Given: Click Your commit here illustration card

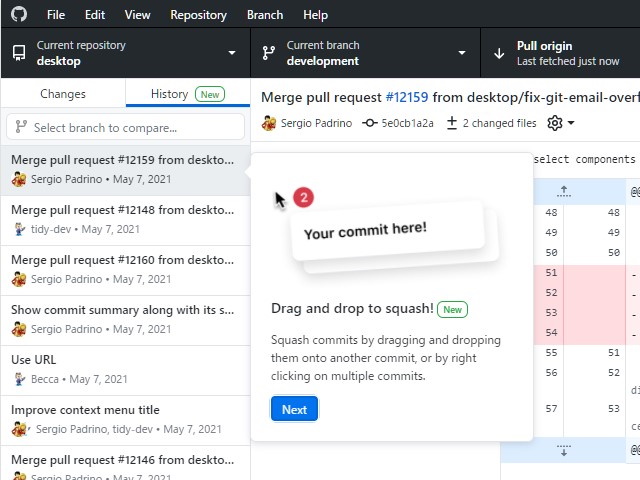Looking at the screenshot, I should click(x=388, y=231).
